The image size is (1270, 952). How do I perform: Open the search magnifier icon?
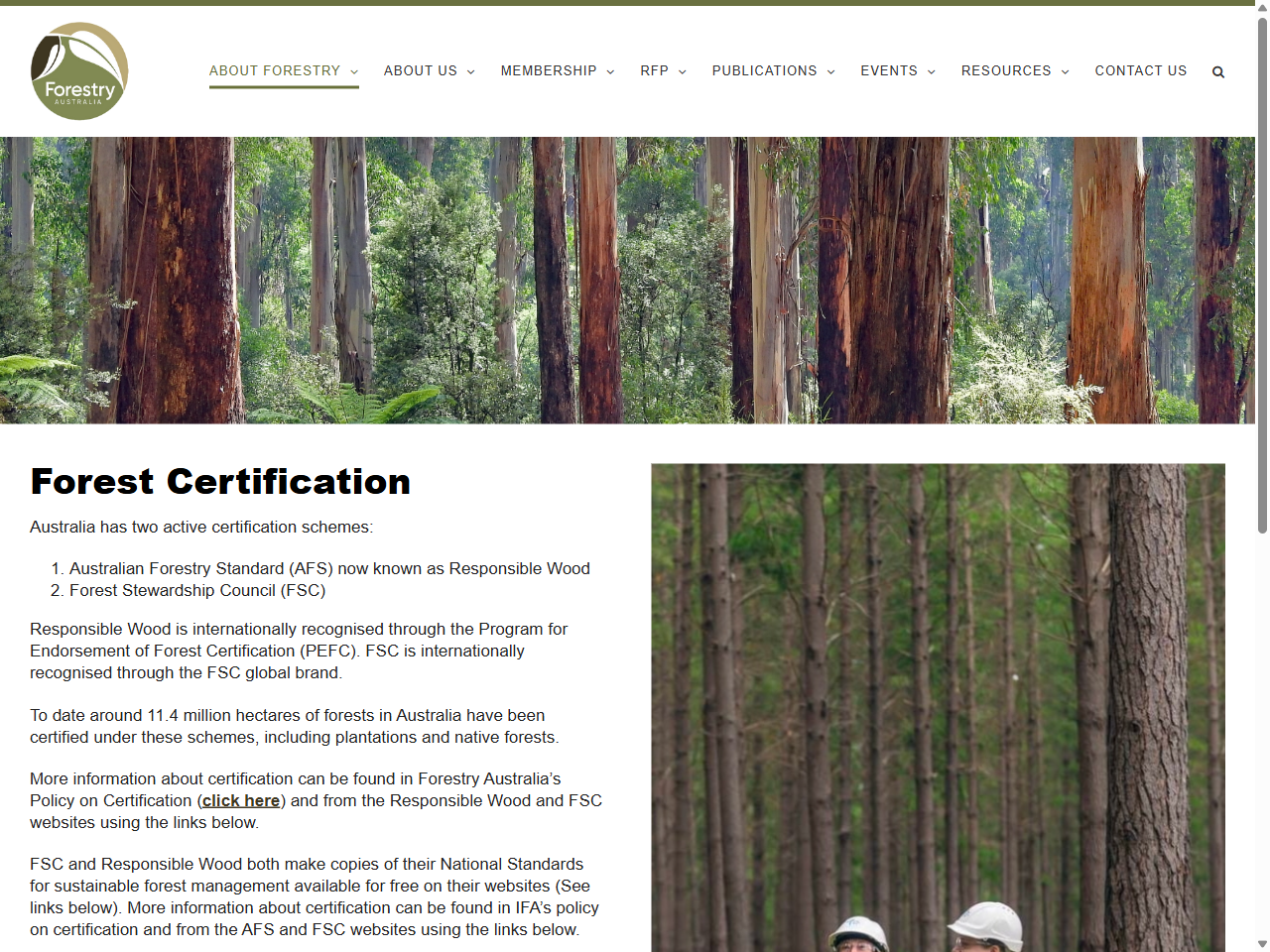(1218, 71)
